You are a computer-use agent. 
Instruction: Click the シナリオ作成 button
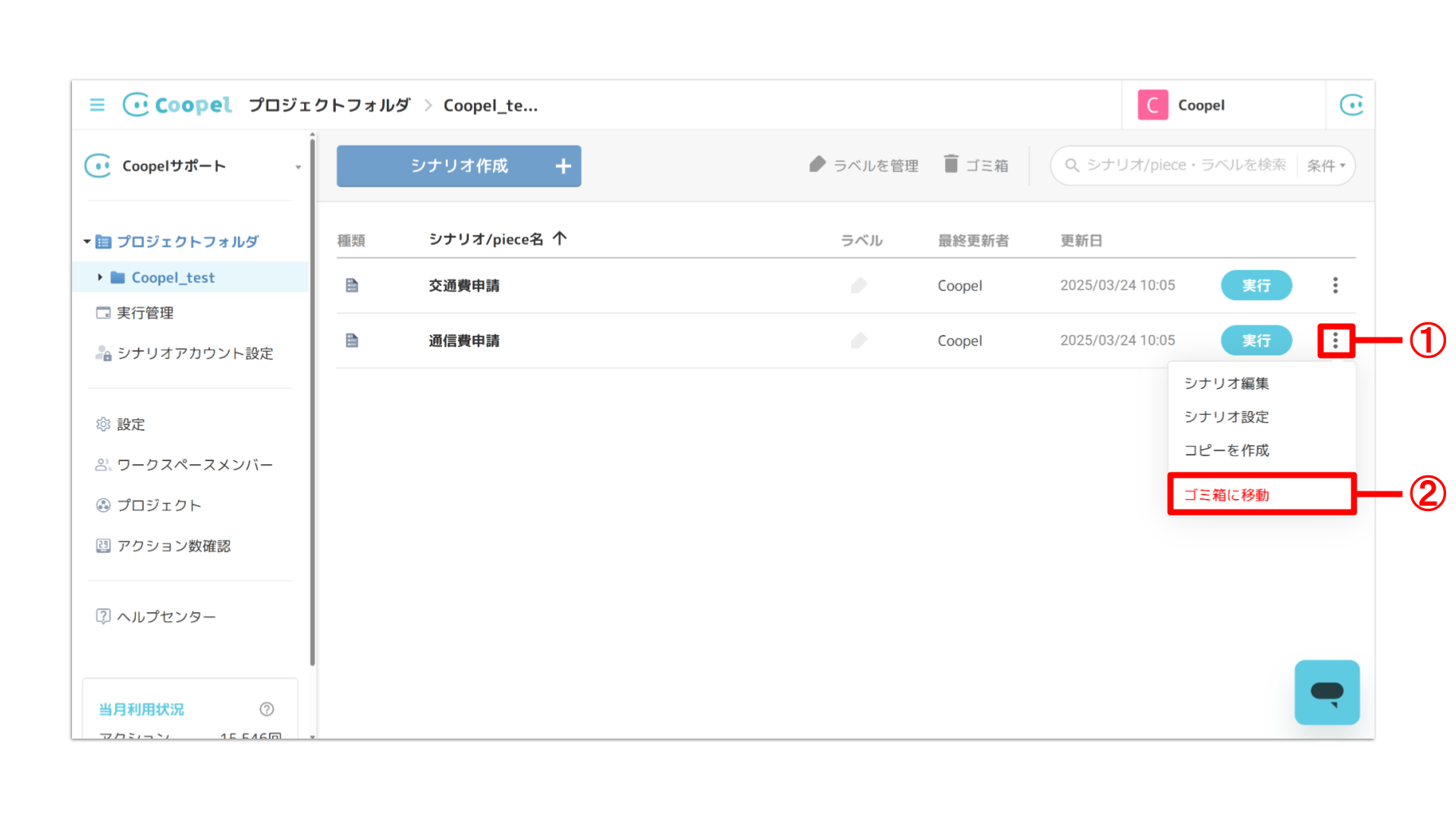click(459, 166)
